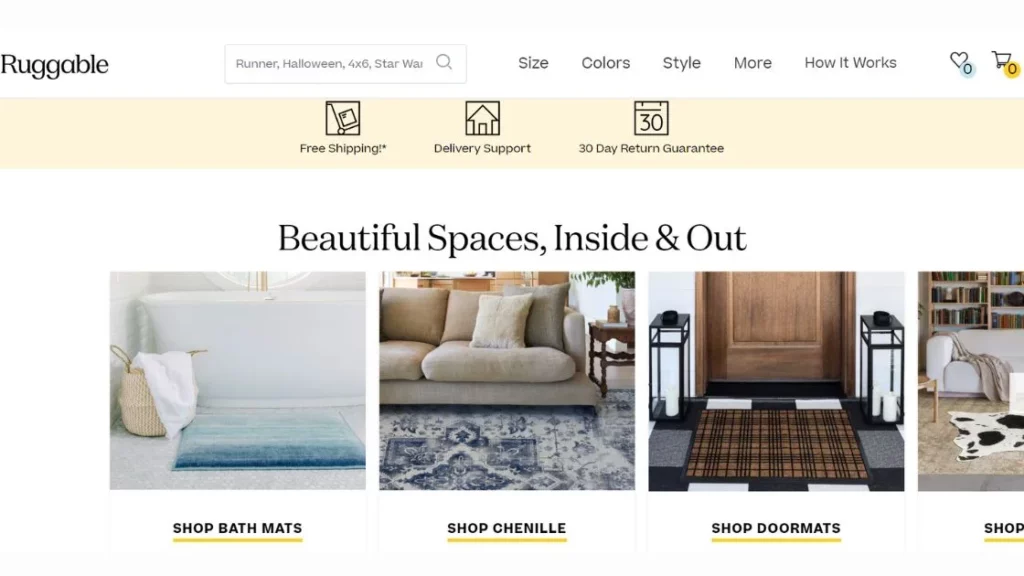Open the wishlist heart icon

click(959, 60)
